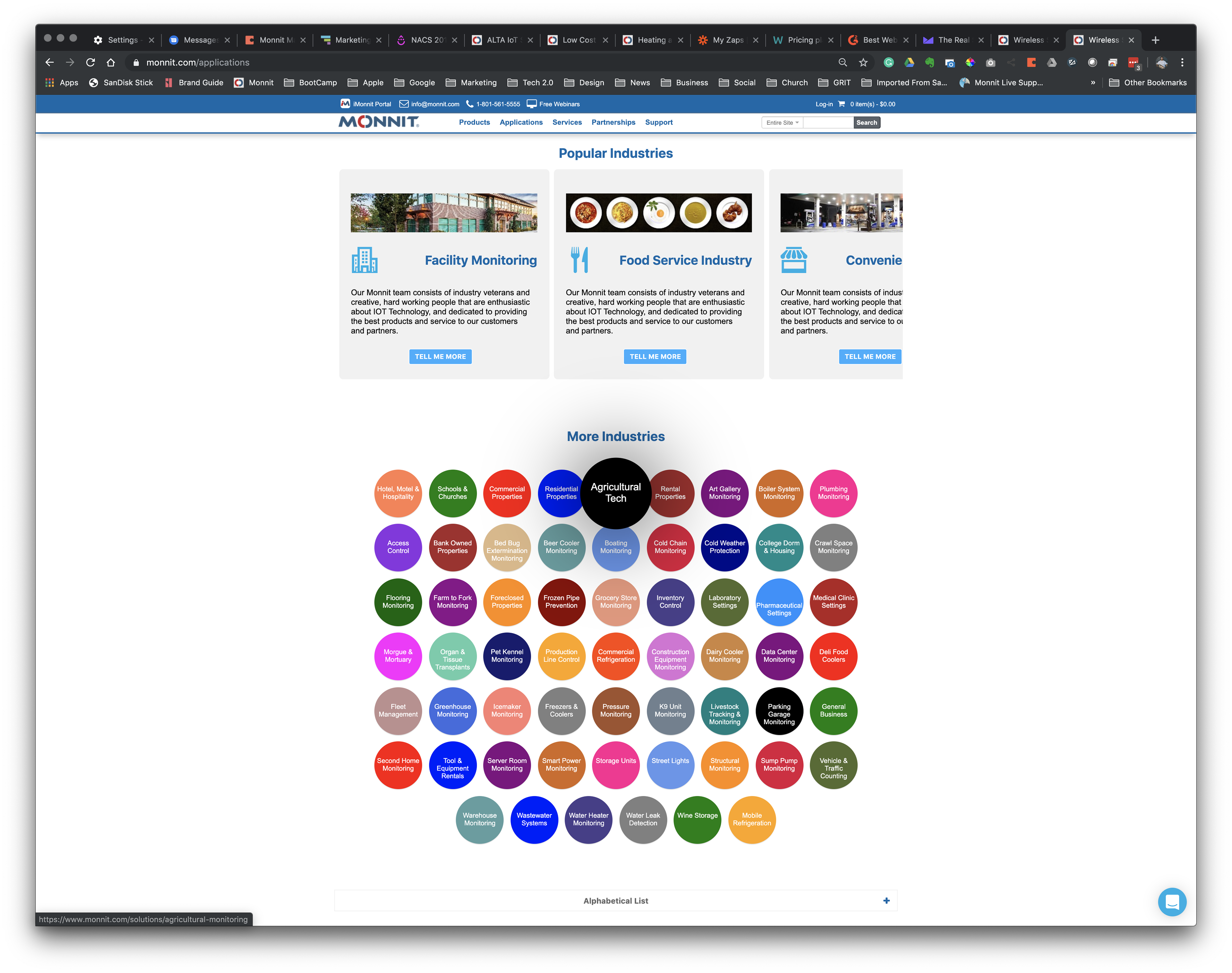The height and width of the screenshot is (973, 1232).
Task: Open the iMonnit Portal via its icon
Action: [x=346, y=104]
